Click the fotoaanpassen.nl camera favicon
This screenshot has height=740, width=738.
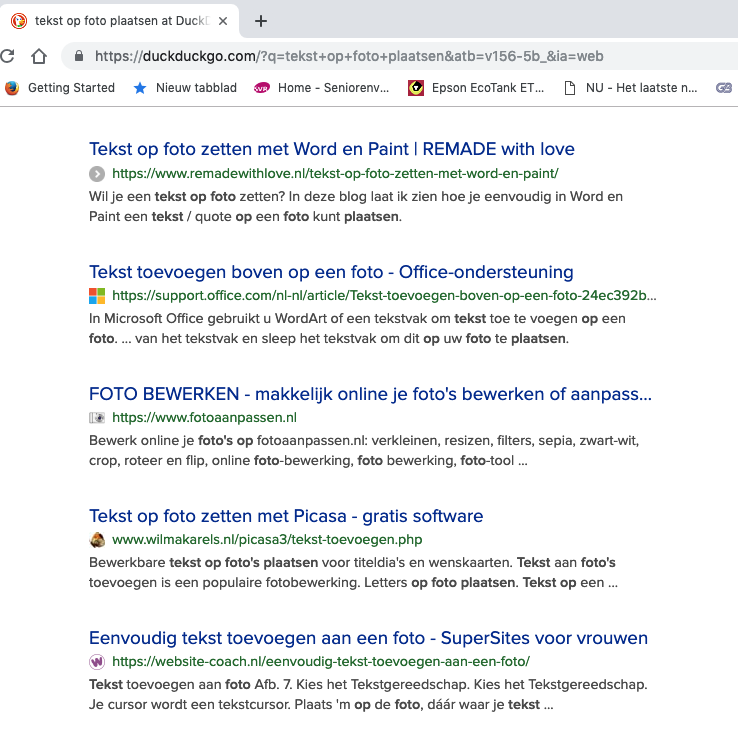click(97, 418)
